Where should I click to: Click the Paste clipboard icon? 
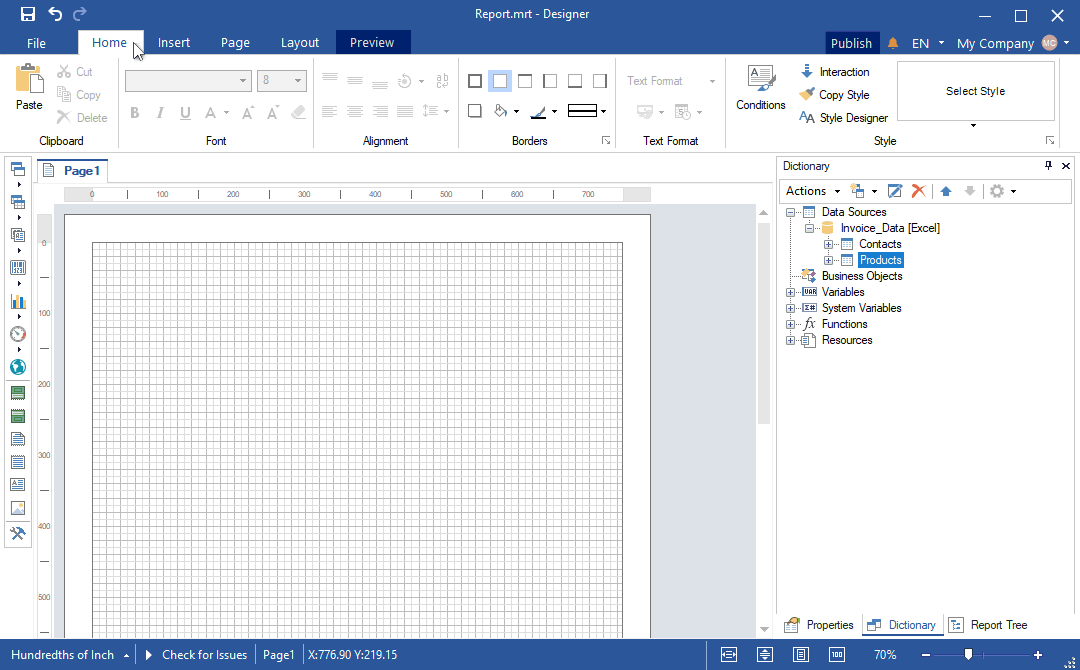[x=29, y=87]
